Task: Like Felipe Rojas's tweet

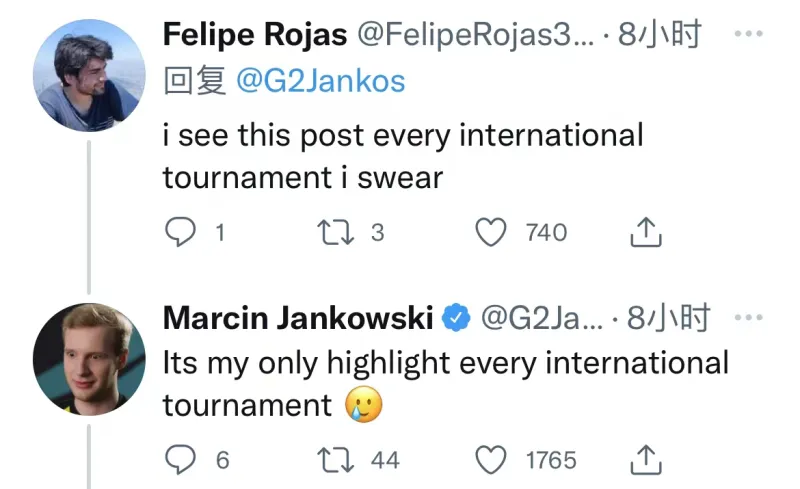Action: (491, 233)
